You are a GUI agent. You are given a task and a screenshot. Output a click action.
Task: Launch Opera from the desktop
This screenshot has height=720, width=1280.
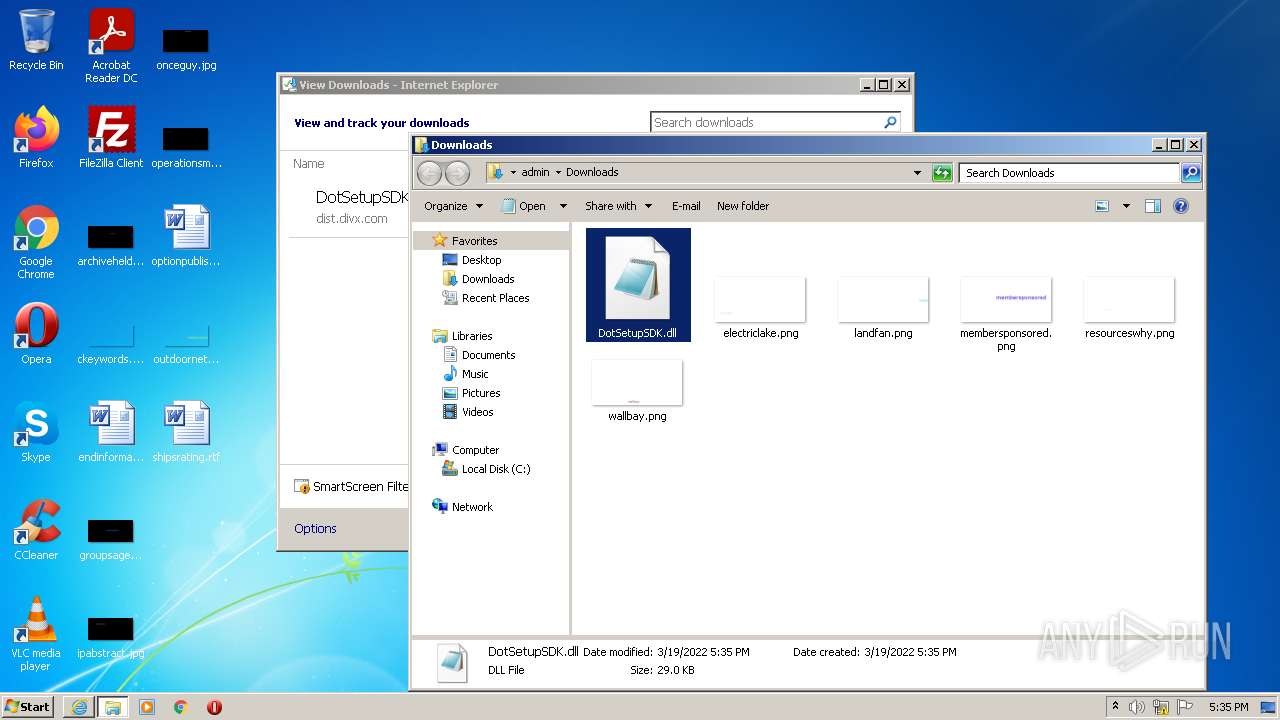[36, 334]
